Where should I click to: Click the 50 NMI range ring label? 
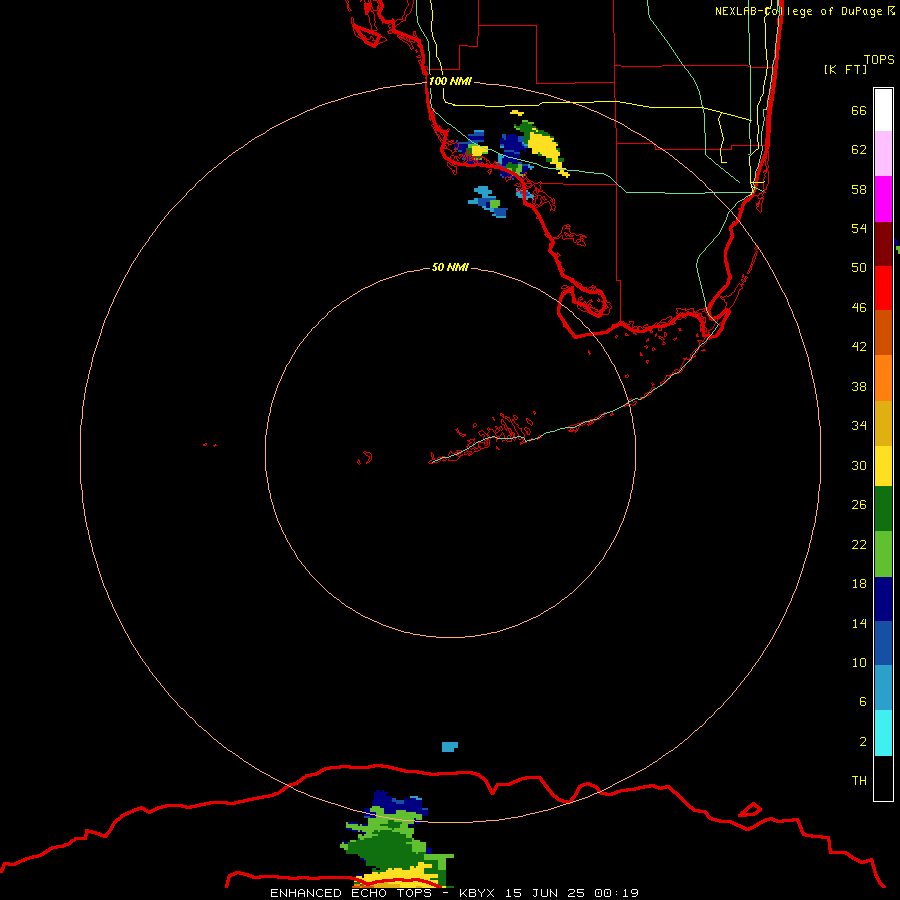click(450, 267)
